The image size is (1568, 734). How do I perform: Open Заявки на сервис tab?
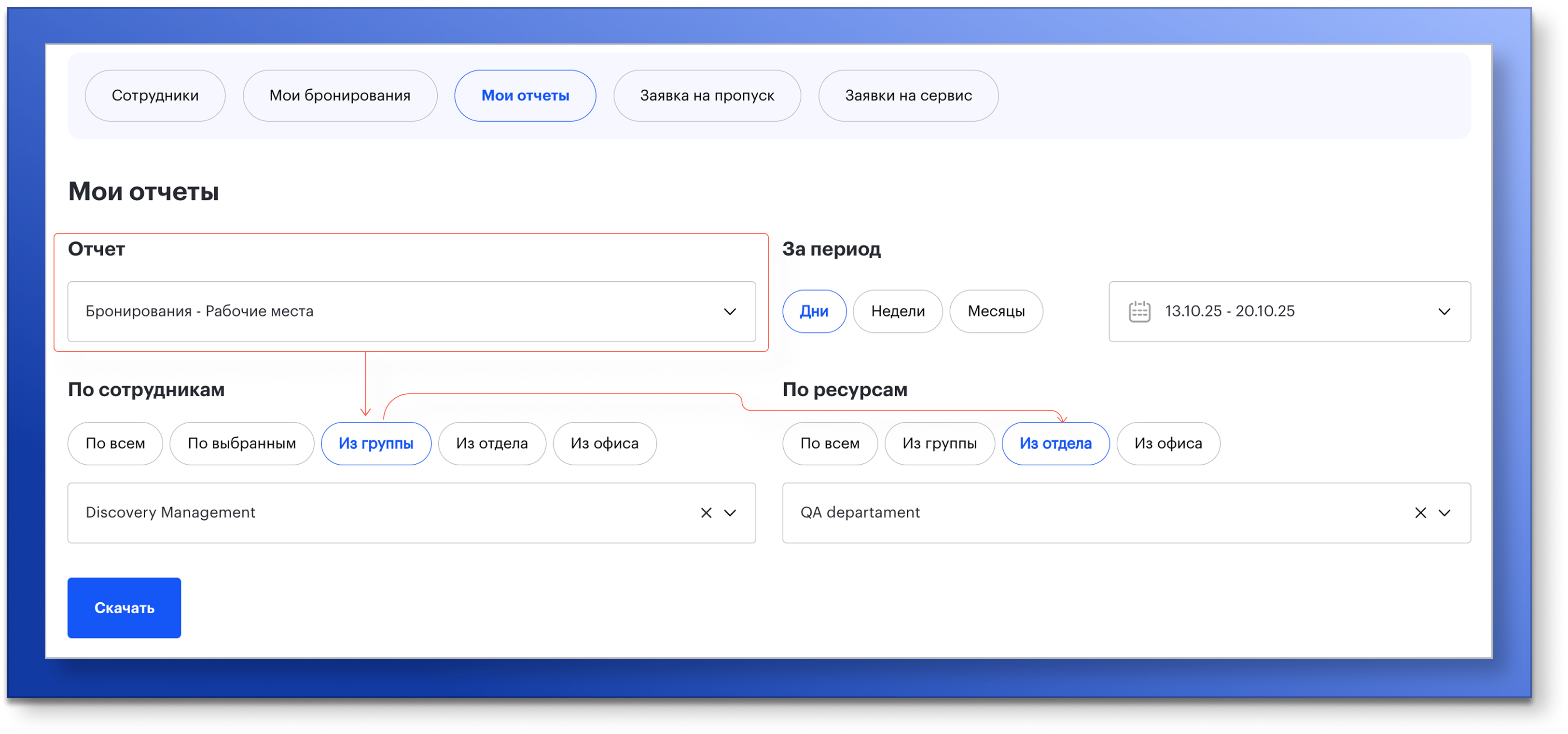point(908,96)
